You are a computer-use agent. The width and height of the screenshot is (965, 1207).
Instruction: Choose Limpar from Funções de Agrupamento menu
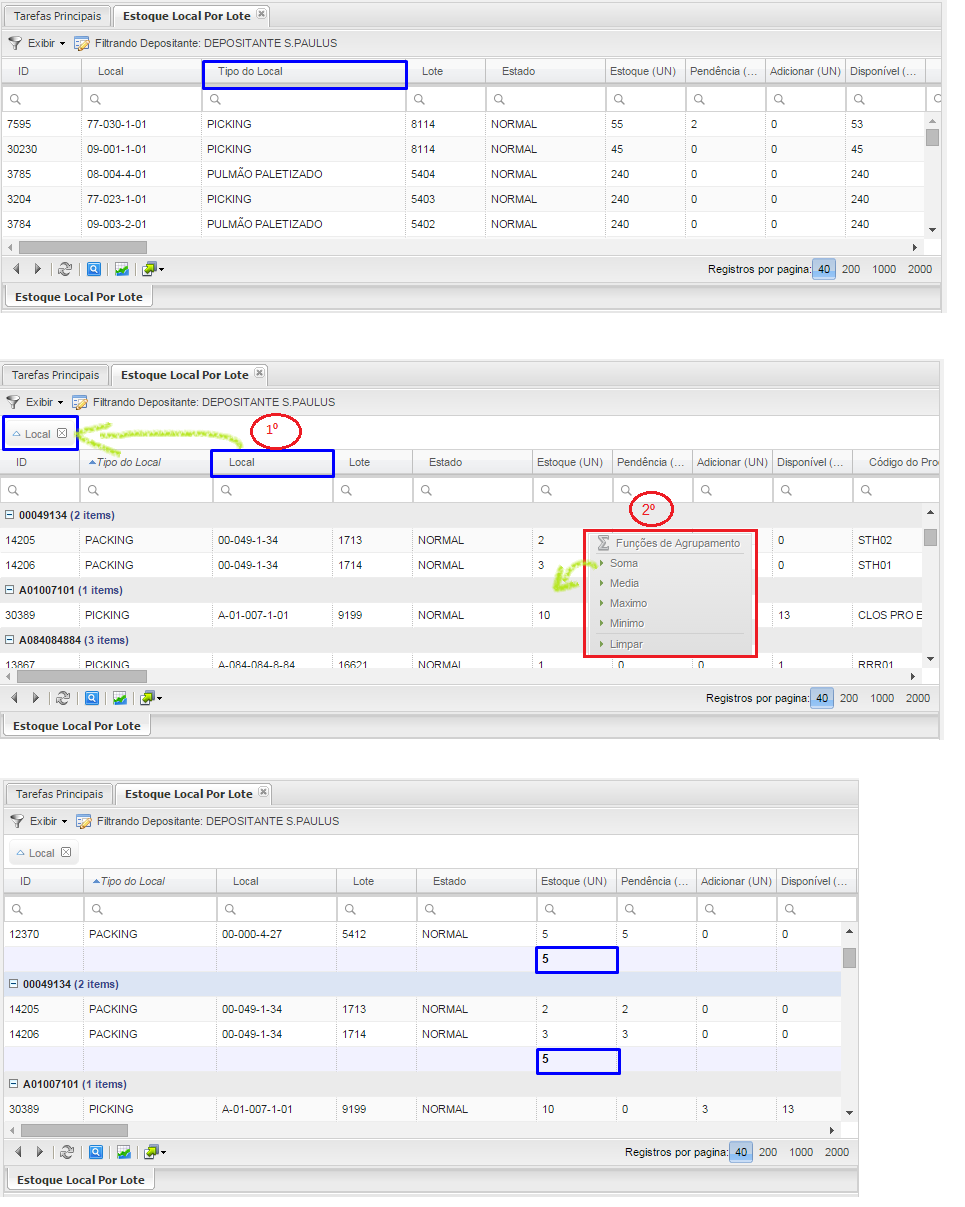click(626, 644)
